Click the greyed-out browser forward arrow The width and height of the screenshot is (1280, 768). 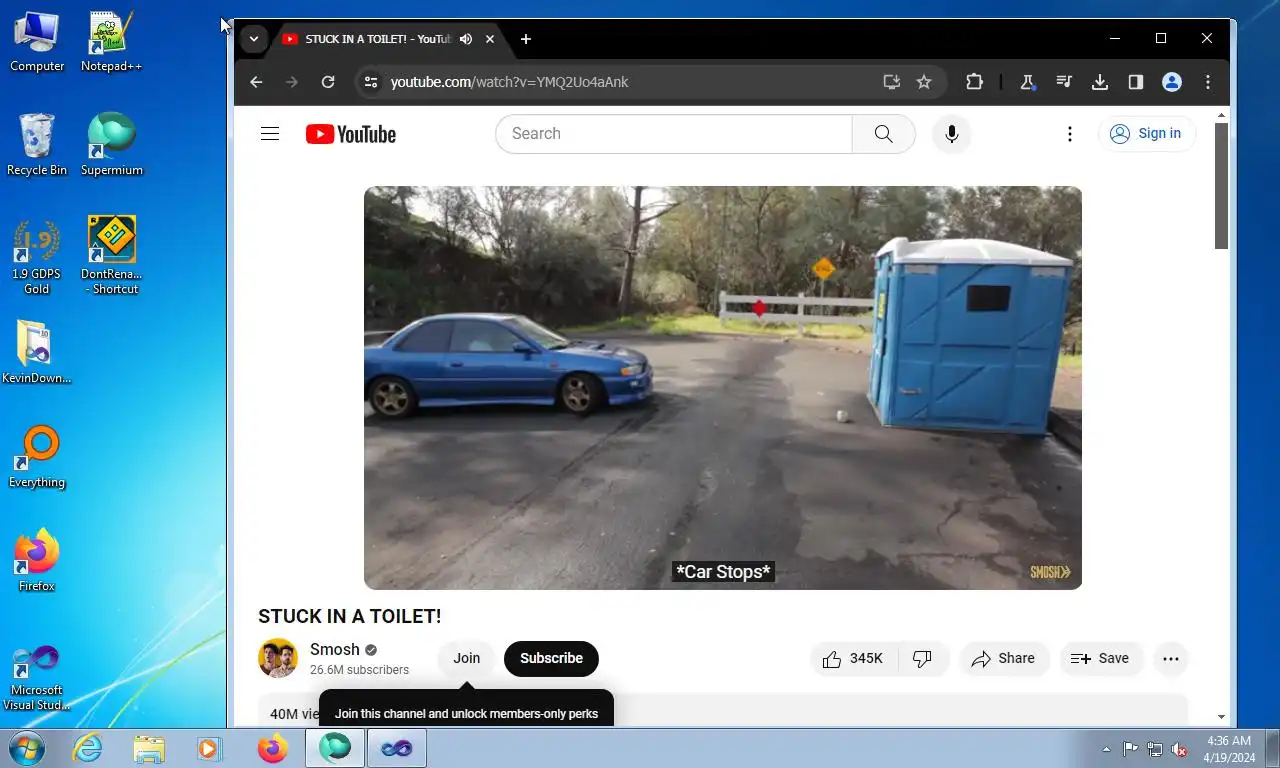(292, 82)
